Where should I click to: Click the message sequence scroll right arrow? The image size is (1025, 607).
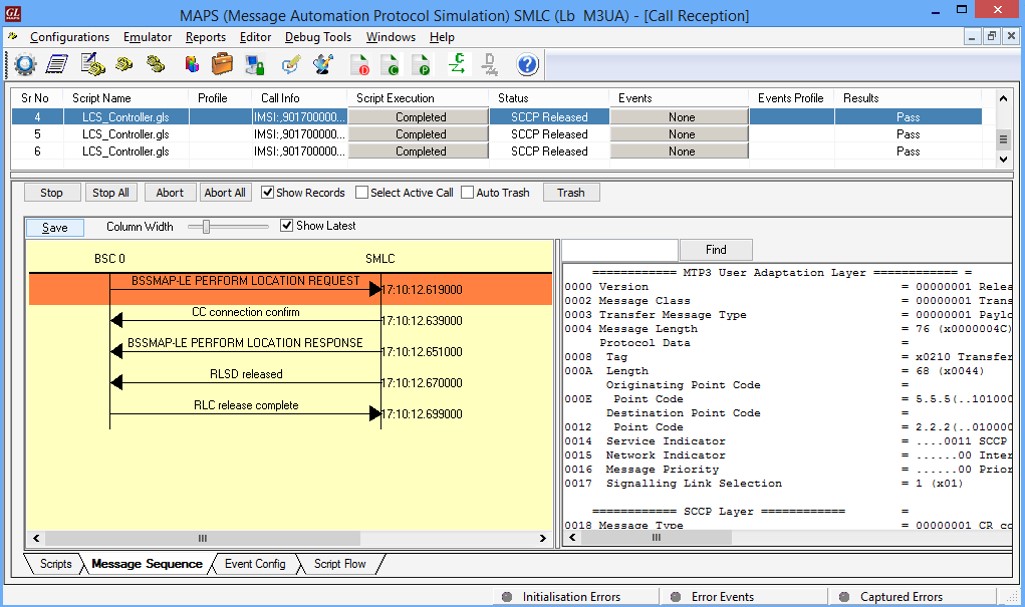pos(543,538)
